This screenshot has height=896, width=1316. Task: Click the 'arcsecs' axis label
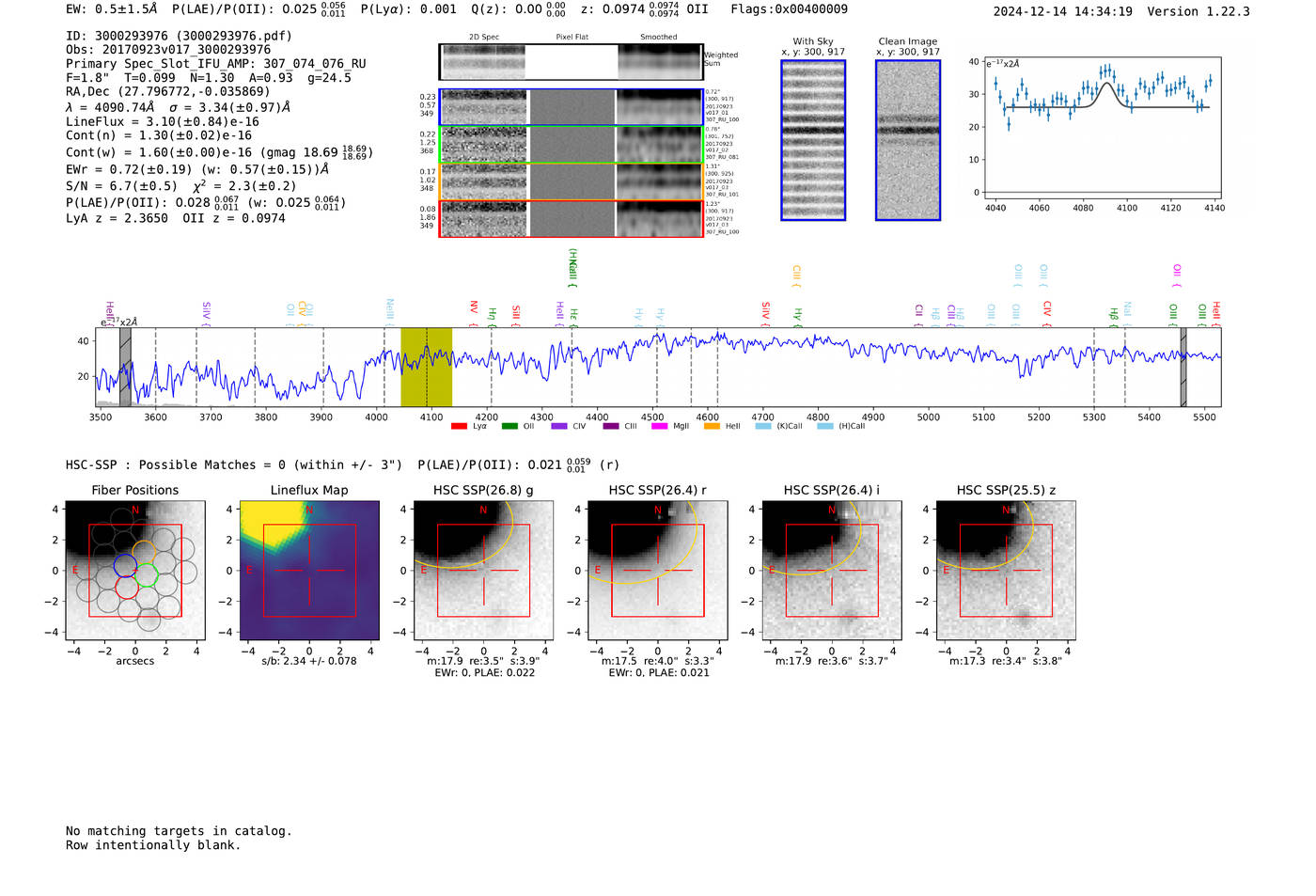[x=135, y=661]
